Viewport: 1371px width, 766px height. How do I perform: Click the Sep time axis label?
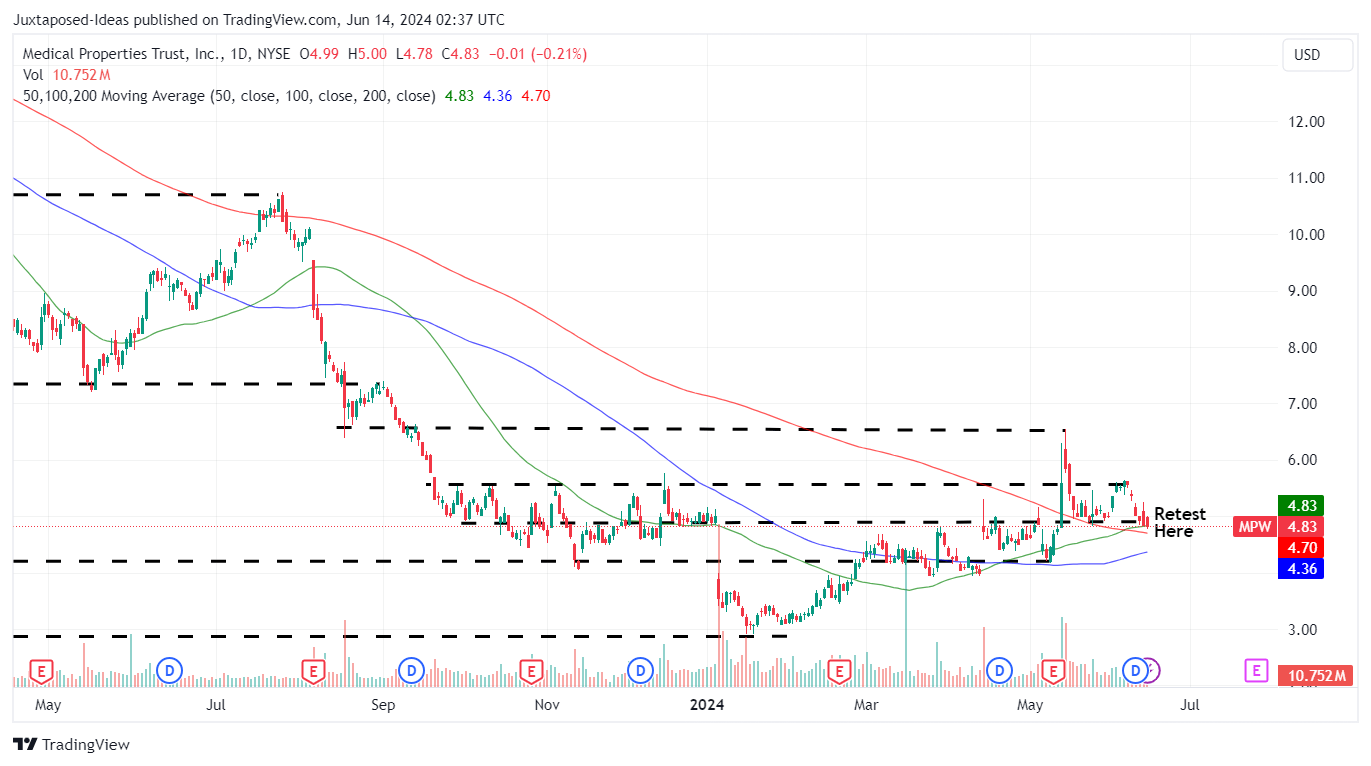click(383, 705)
